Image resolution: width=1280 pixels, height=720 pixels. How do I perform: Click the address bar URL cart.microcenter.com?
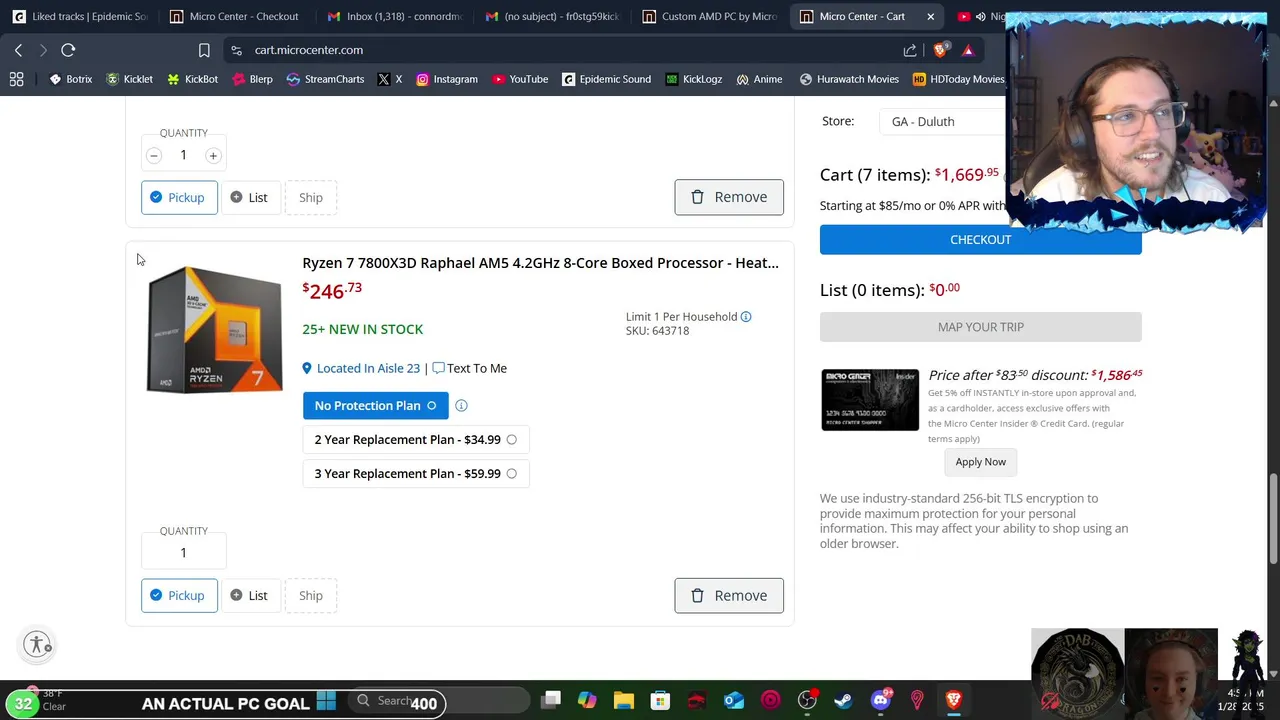click(308, 50)
